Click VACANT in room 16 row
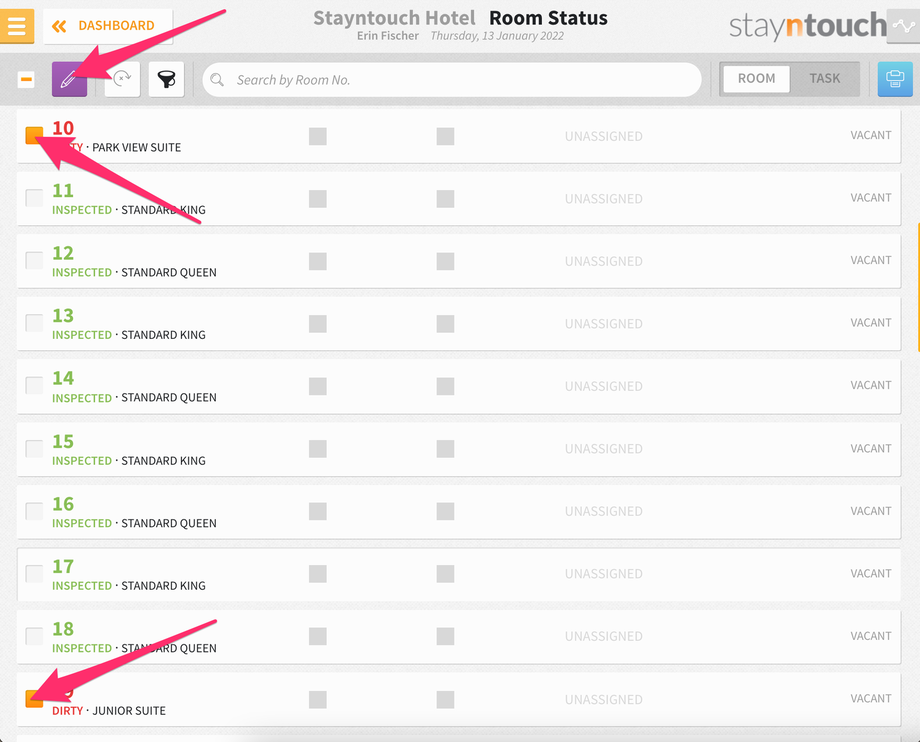Screen dimensions: 920x742 tap(871, 511)
